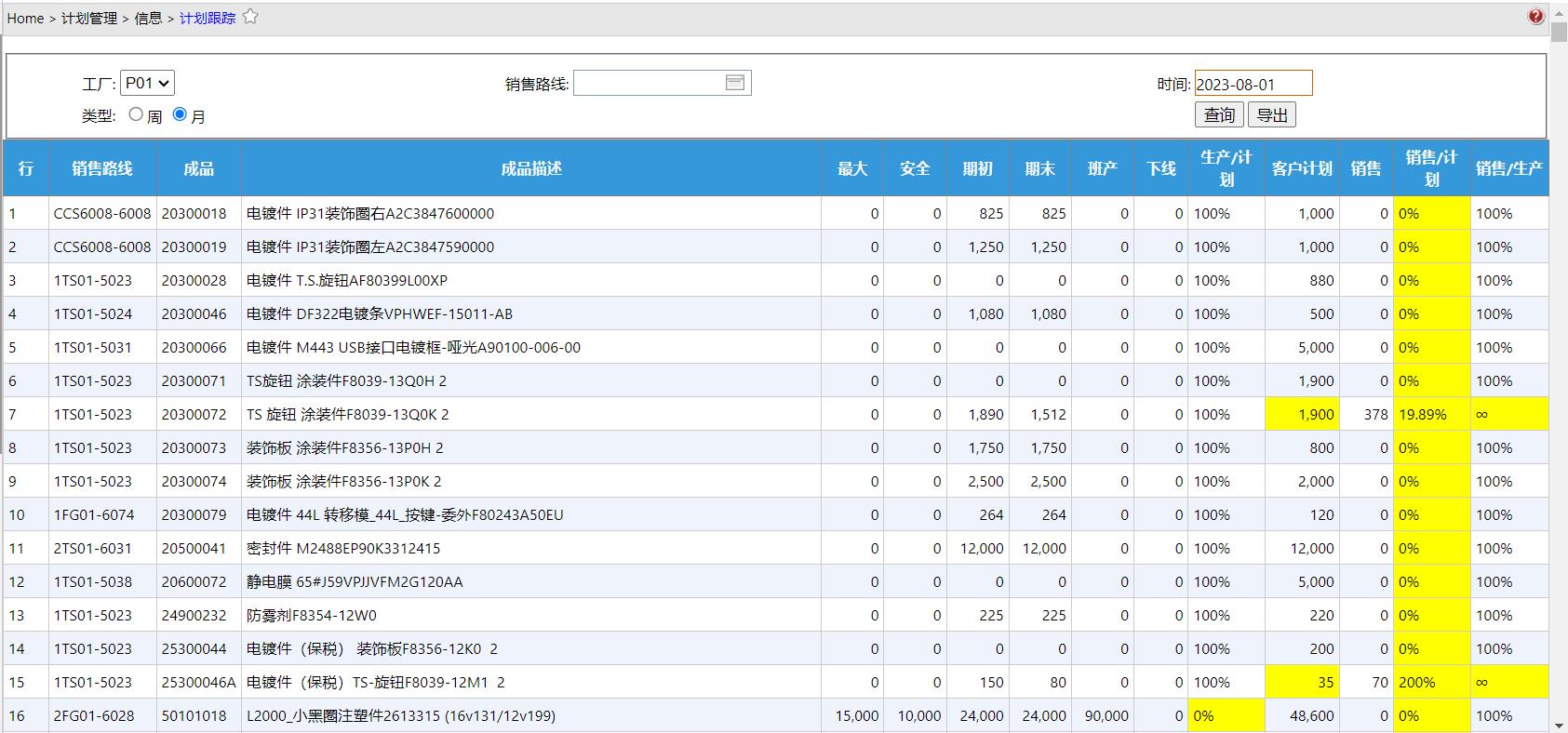Click the 行 column header
Viewport: 1568px width, 733px height.
click(x=26, y=168)
